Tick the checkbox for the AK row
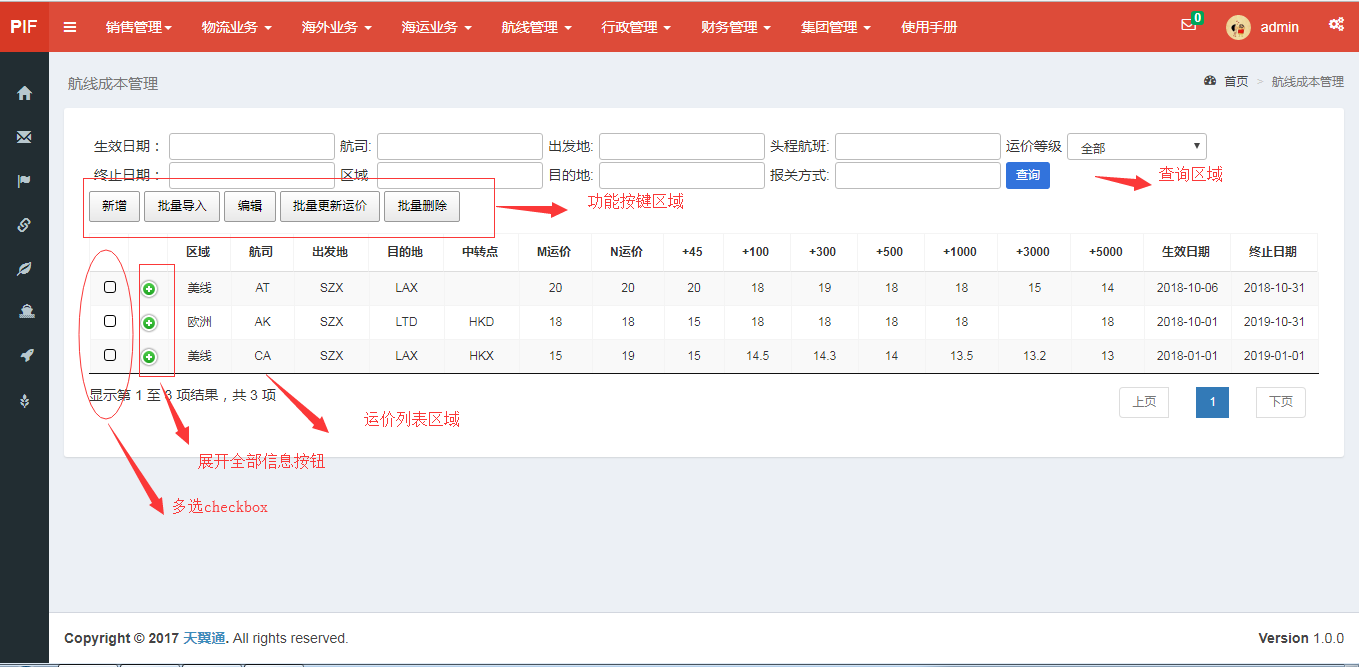Image resolution: width=1359 pixels, height=667 pixels. point(110,321)
